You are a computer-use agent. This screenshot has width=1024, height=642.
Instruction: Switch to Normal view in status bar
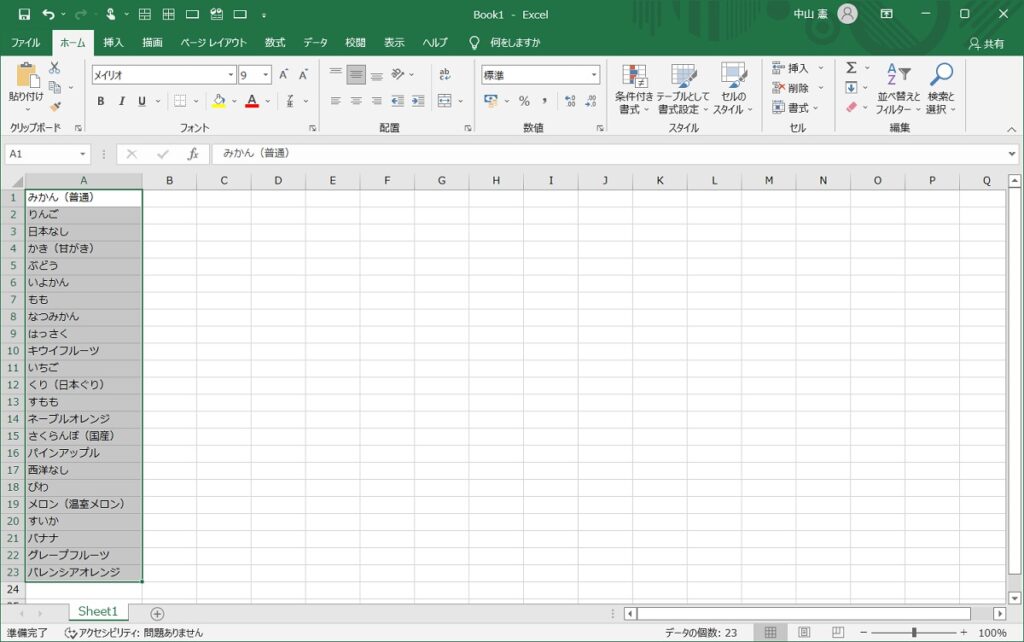click(x=771, y=632)
